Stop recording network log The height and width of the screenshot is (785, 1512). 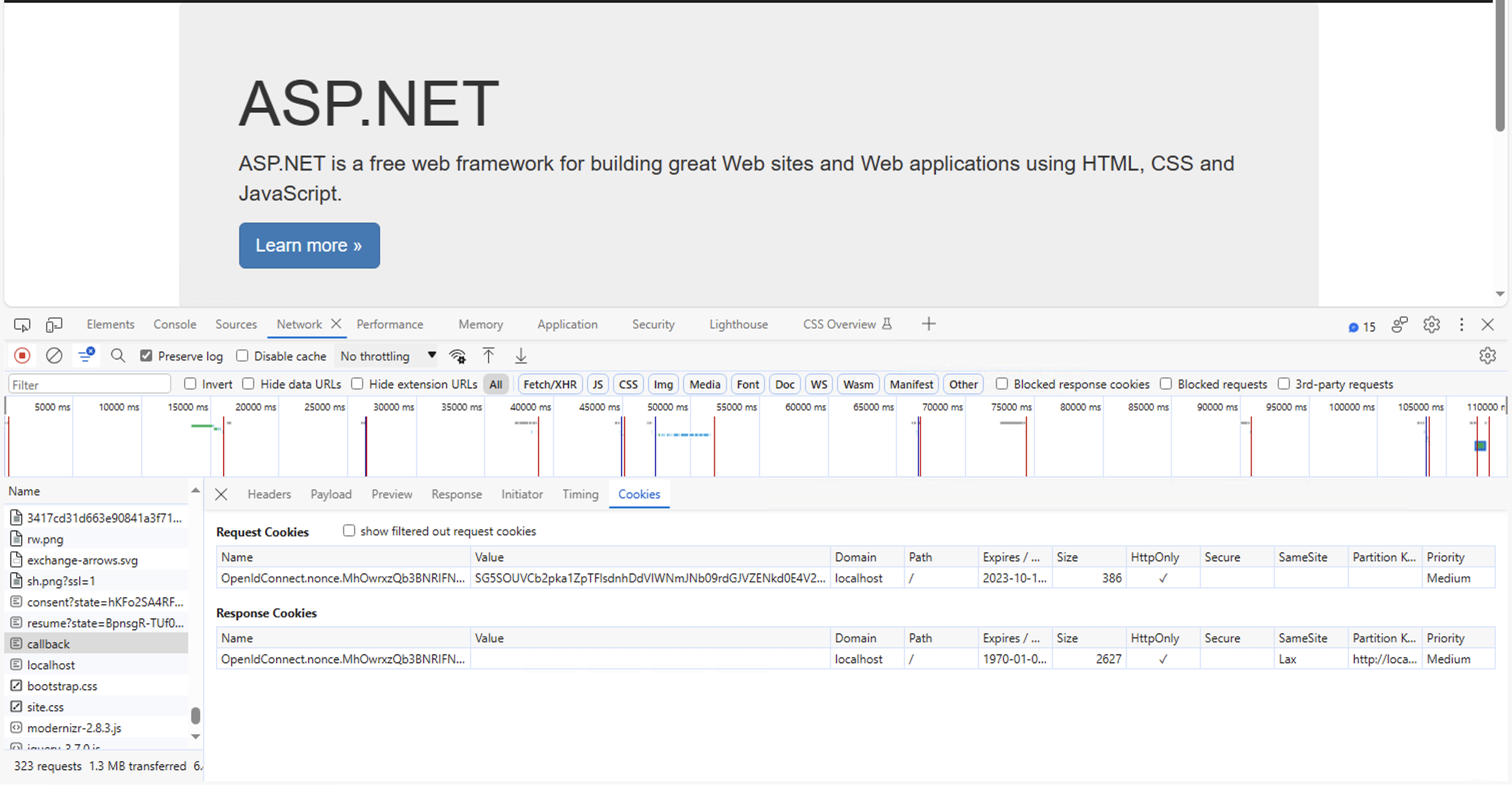(x=22, y=356)
